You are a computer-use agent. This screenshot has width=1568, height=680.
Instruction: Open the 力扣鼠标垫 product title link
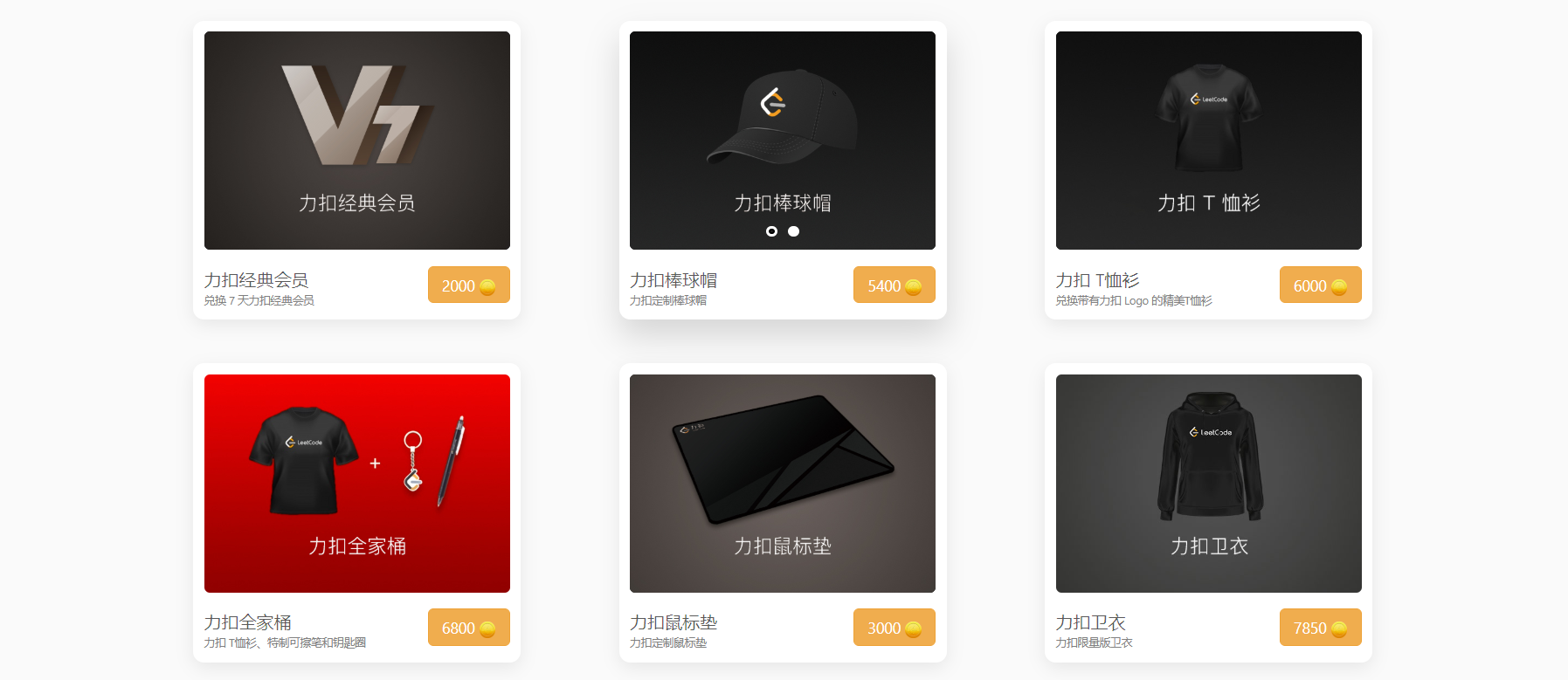click(673, 622)
